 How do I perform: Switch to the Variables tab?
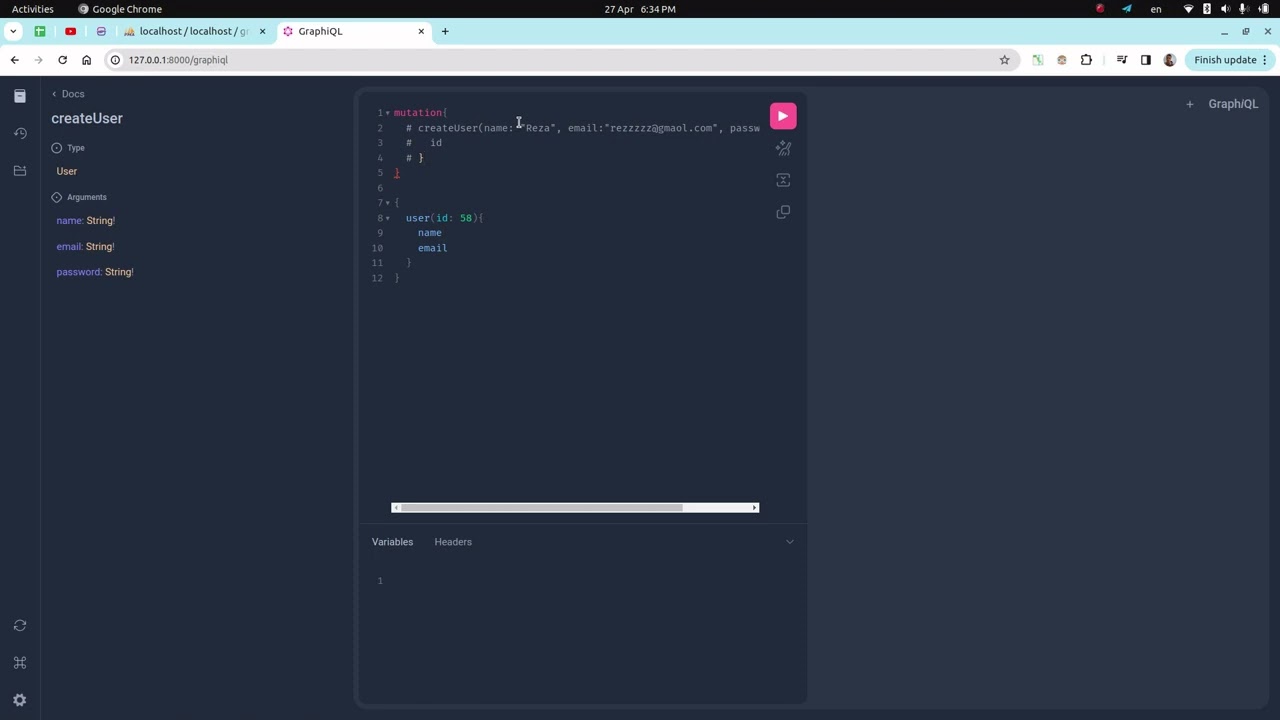(x=392, y=542)
